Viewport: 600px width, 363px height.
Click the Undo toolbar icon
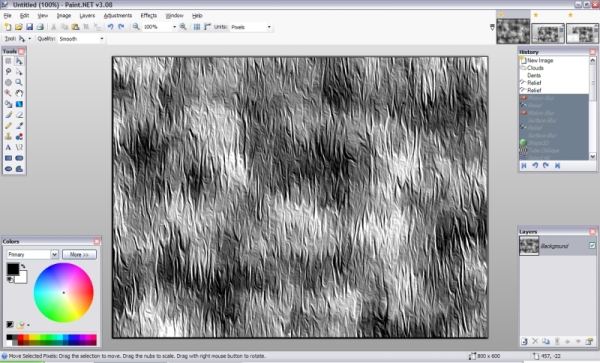coord(110,27)
